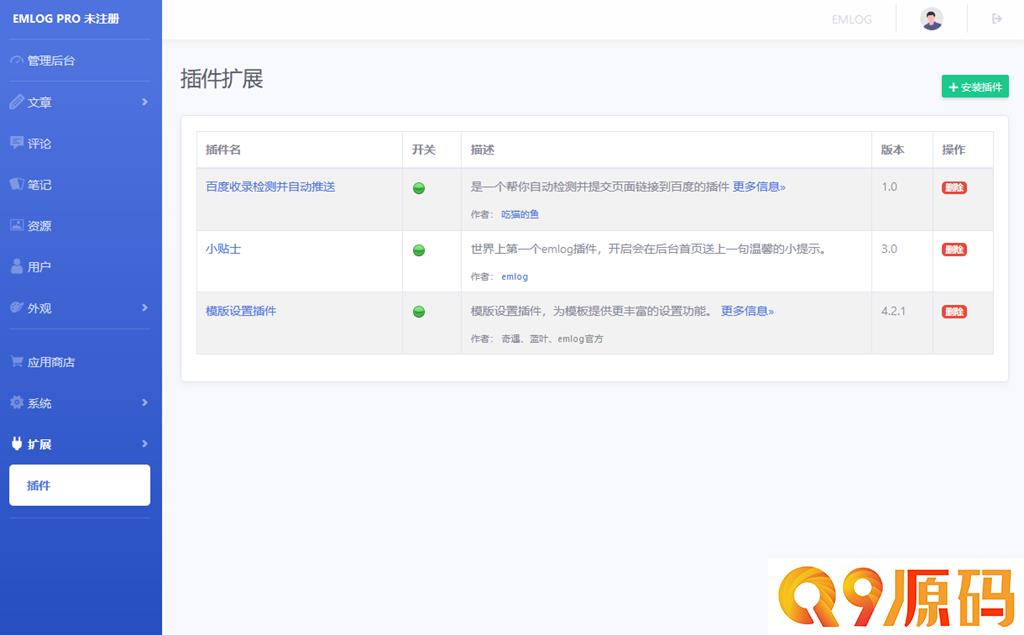Open the 小贴士 plugin link

[x=223, y=249]
